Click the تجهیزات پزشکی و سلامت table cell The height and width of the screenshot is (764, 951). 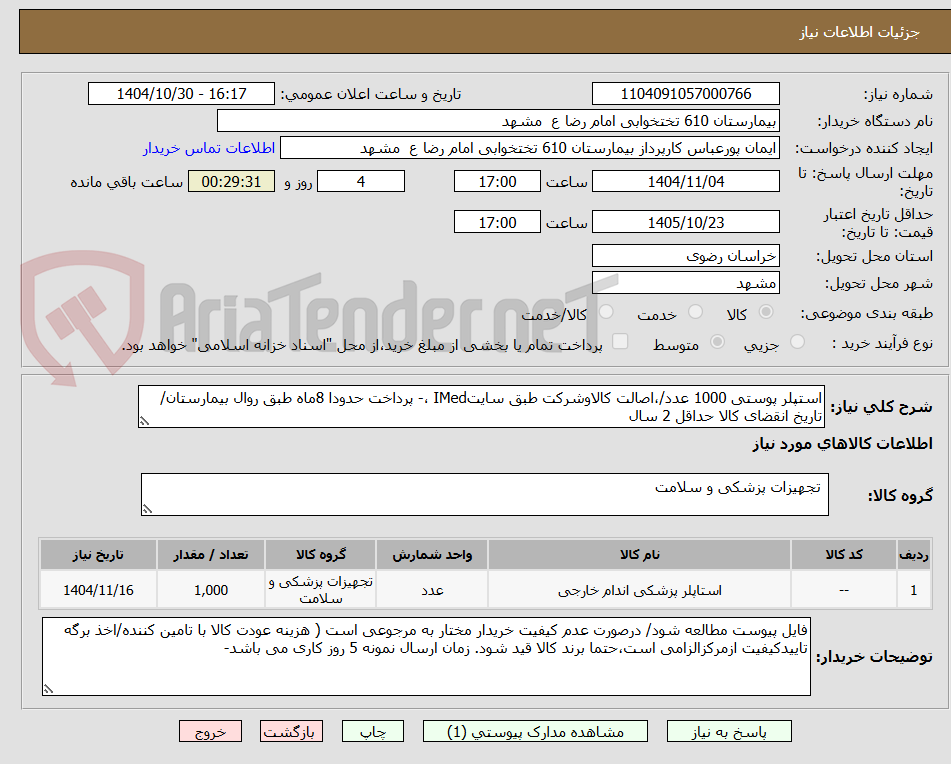320,590
